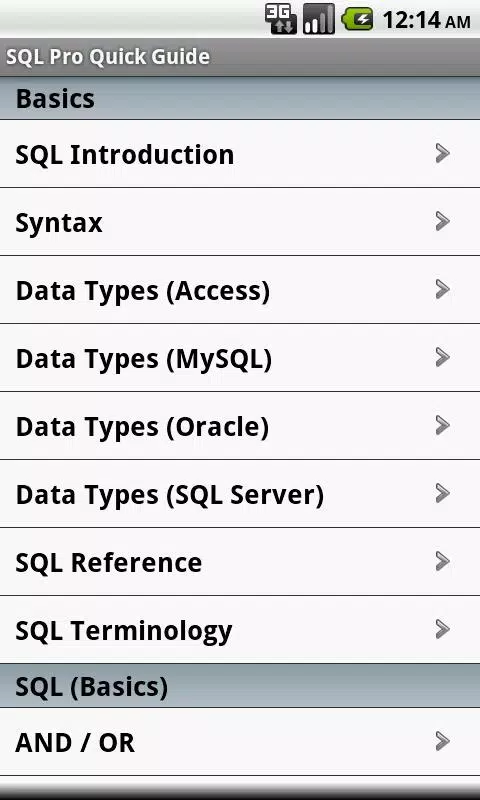480x800 pixels.
Task: Tap the signal strength bars icon
Action: (x=319, y=19)
